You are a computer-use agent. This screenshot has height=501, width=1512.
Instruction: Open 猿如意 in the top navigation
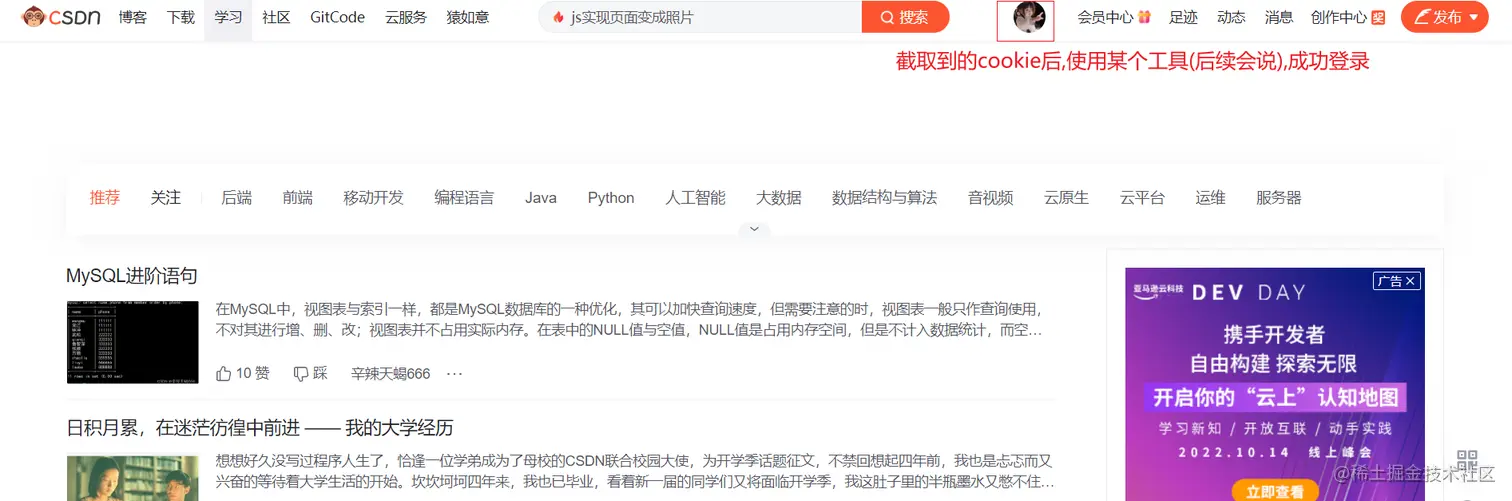(468, 17)
